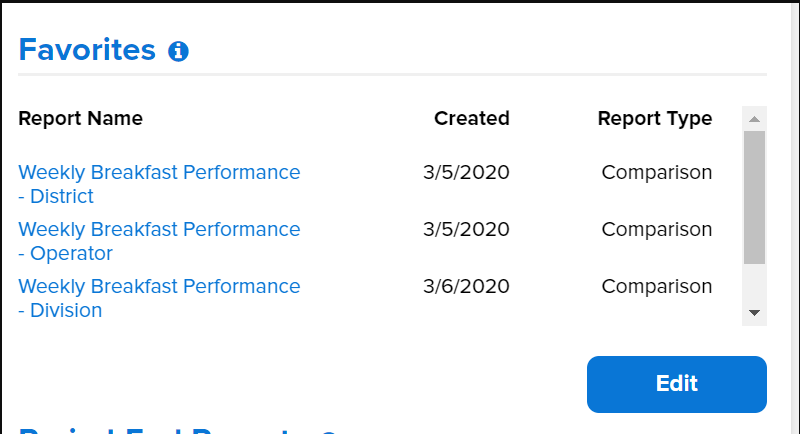Click the partially visible heading below Edit
The width and height of the screenshot is (800, 434).
pos(160,429)
